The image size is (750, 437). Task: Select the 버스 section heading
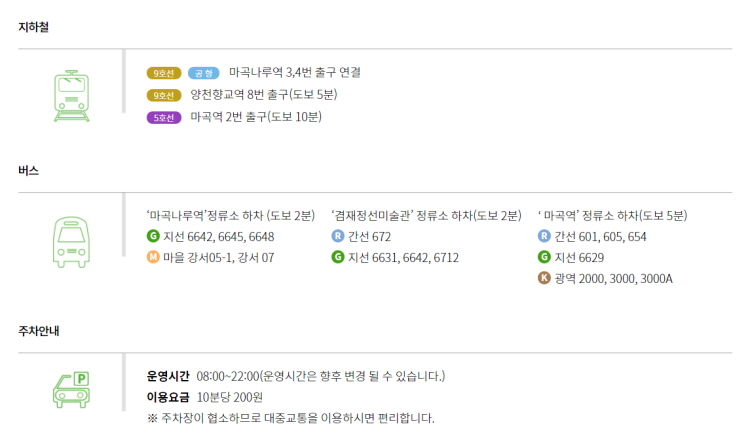(x=28, y=171)
